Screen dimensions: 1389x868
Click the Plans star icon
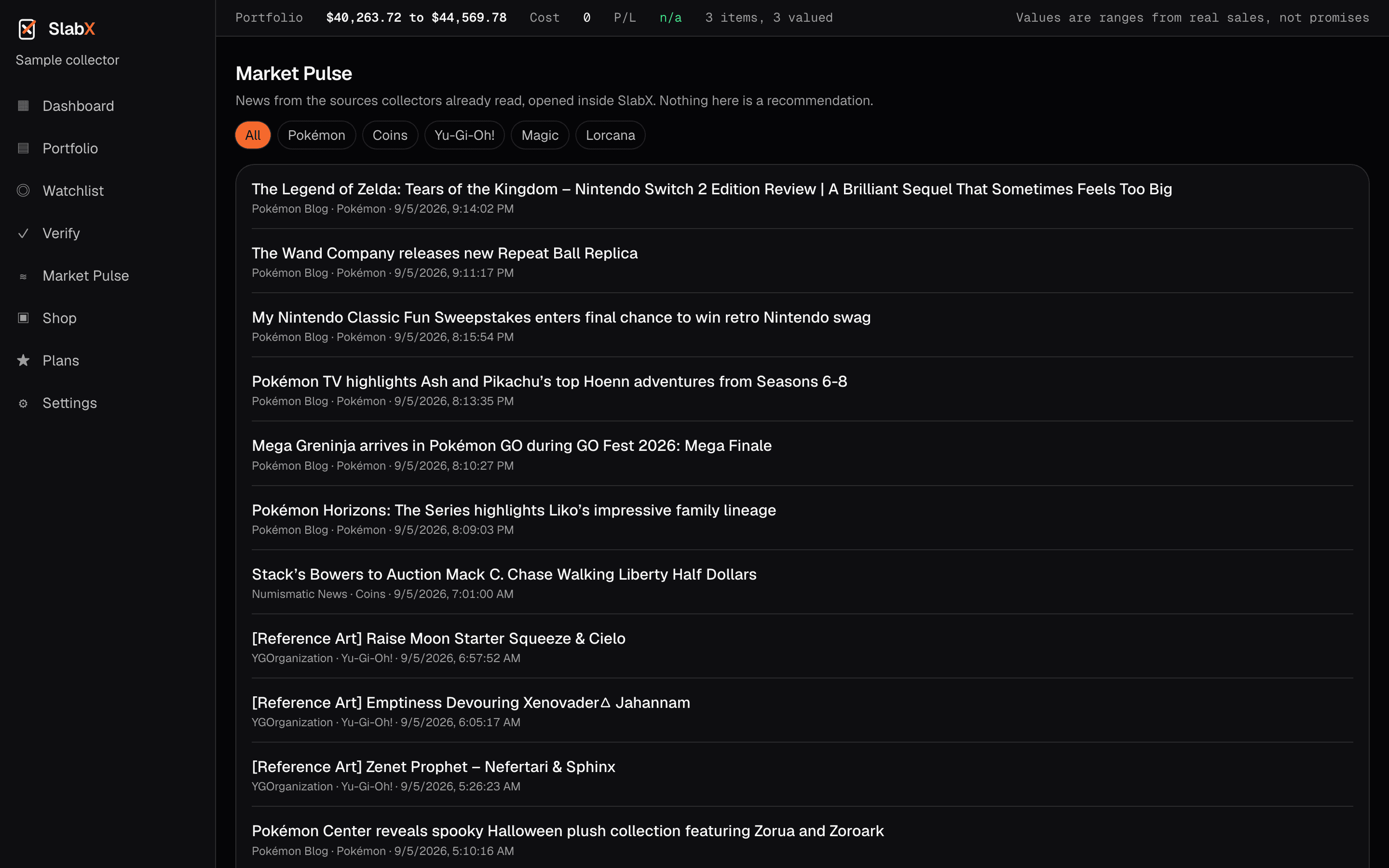[23, 361]
